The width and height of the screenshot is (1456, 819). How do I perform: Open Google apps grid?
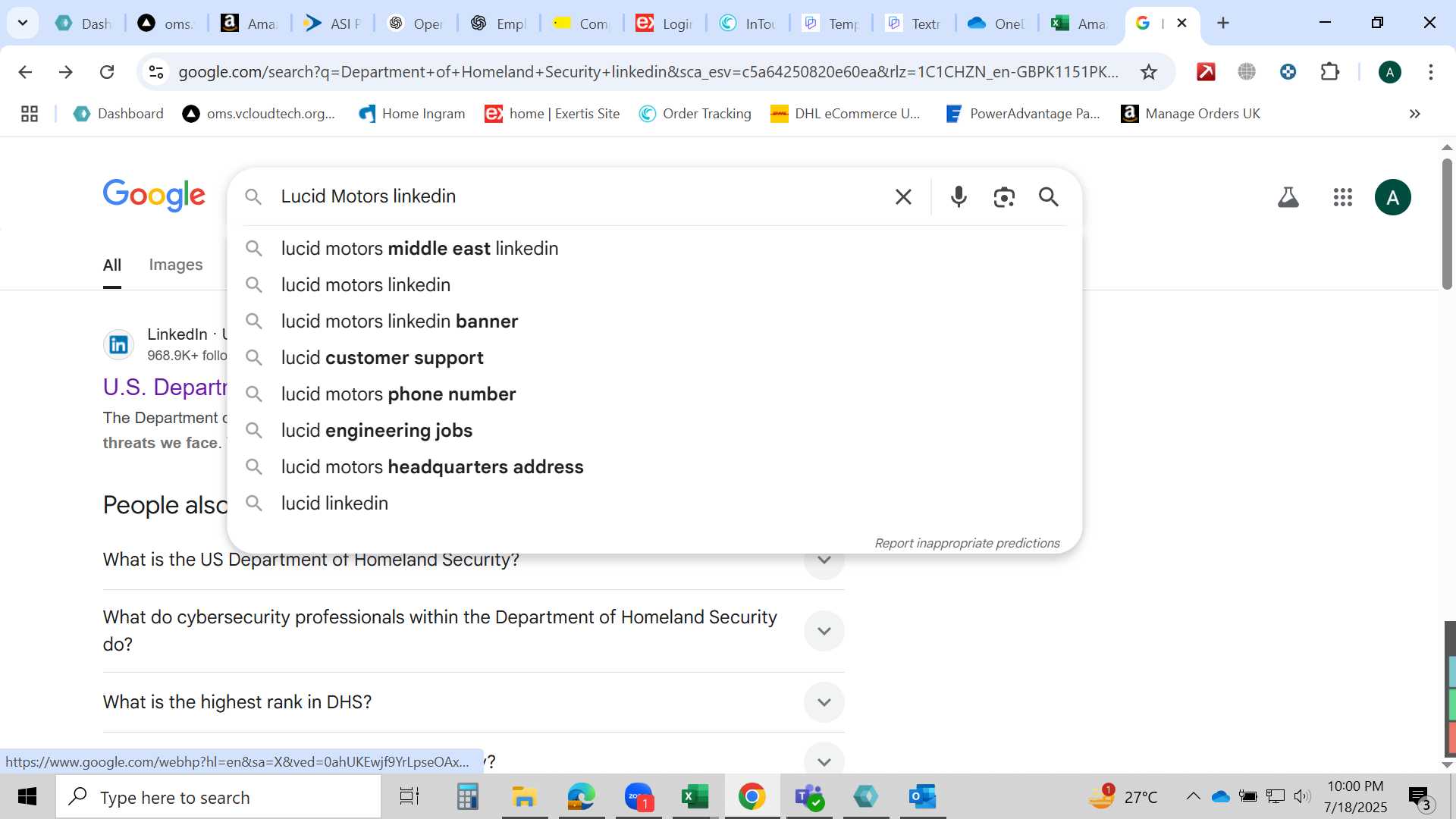point(1343,198)
